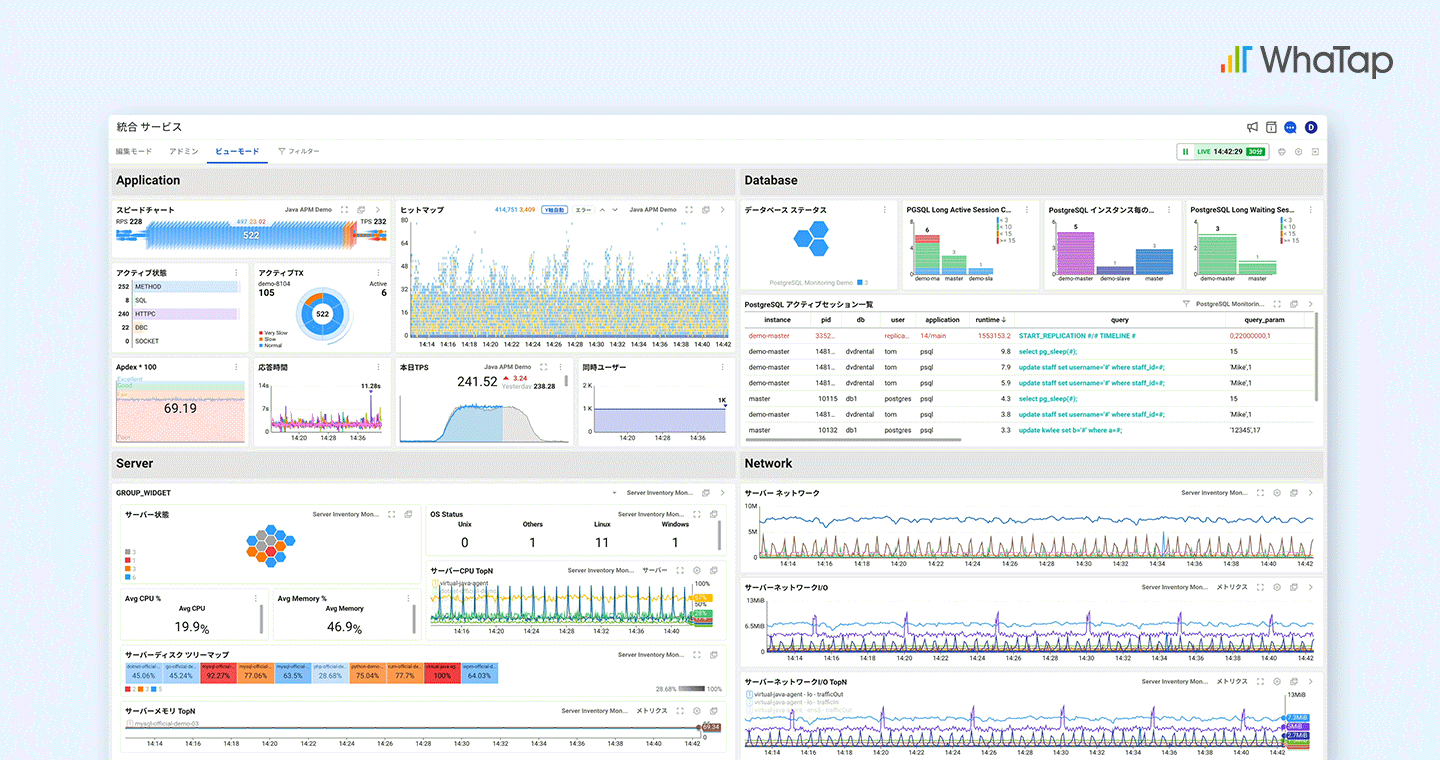Pause the LIVE data stream

coord(1184,151)
